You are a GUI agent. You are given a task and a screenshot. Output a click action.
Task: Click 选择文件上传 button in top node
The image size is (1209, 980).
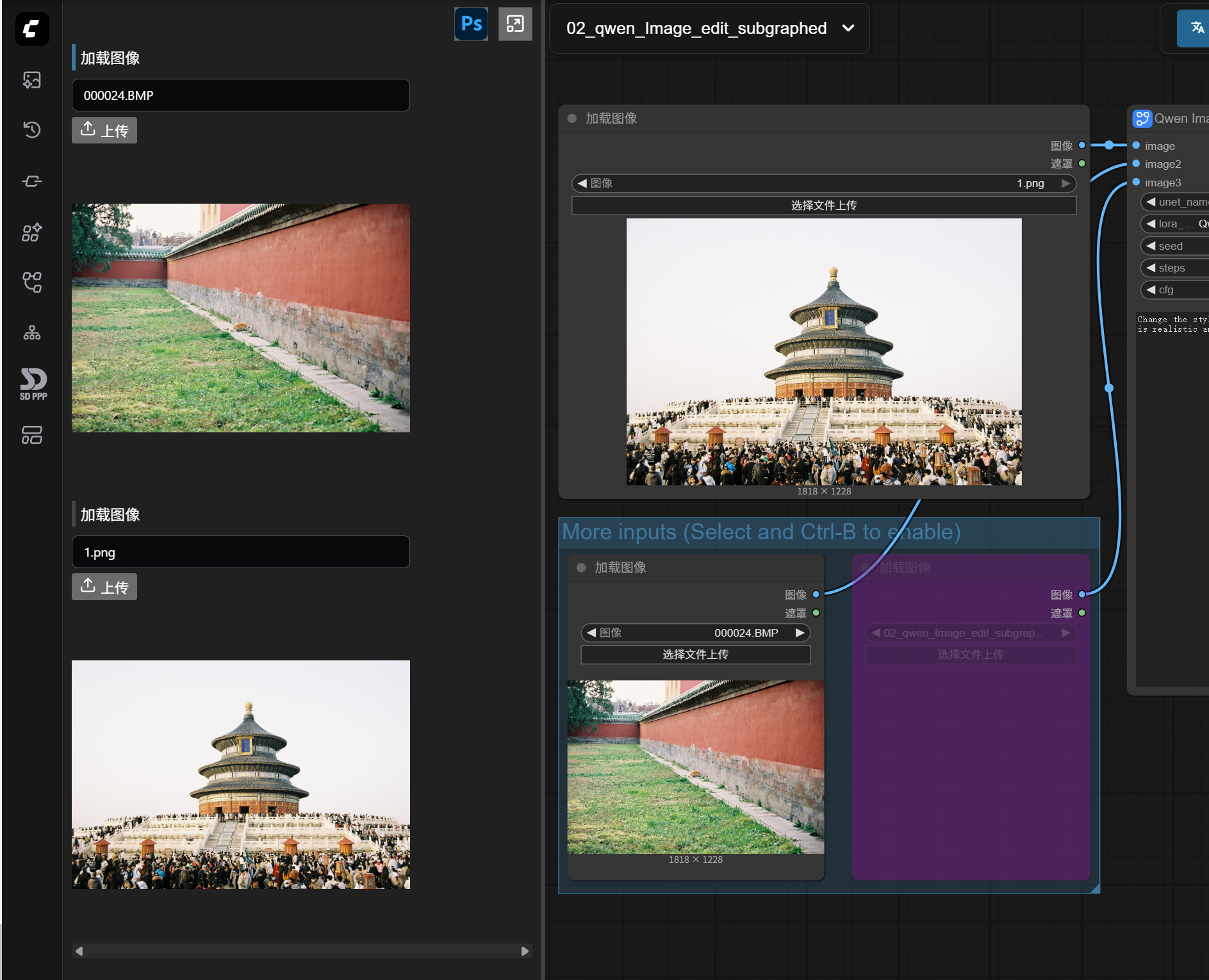click(823, 206)
